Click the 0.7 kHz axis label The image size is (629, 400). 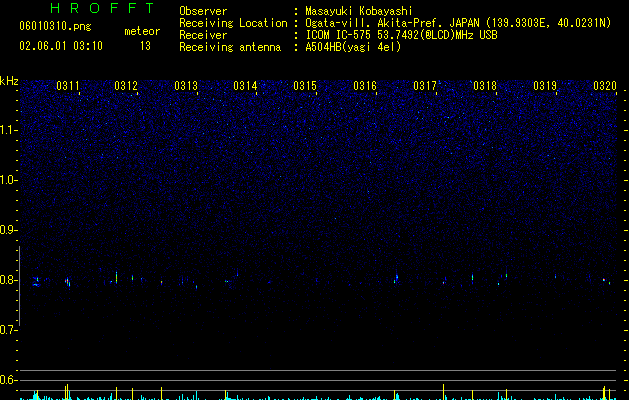[9, 330]
